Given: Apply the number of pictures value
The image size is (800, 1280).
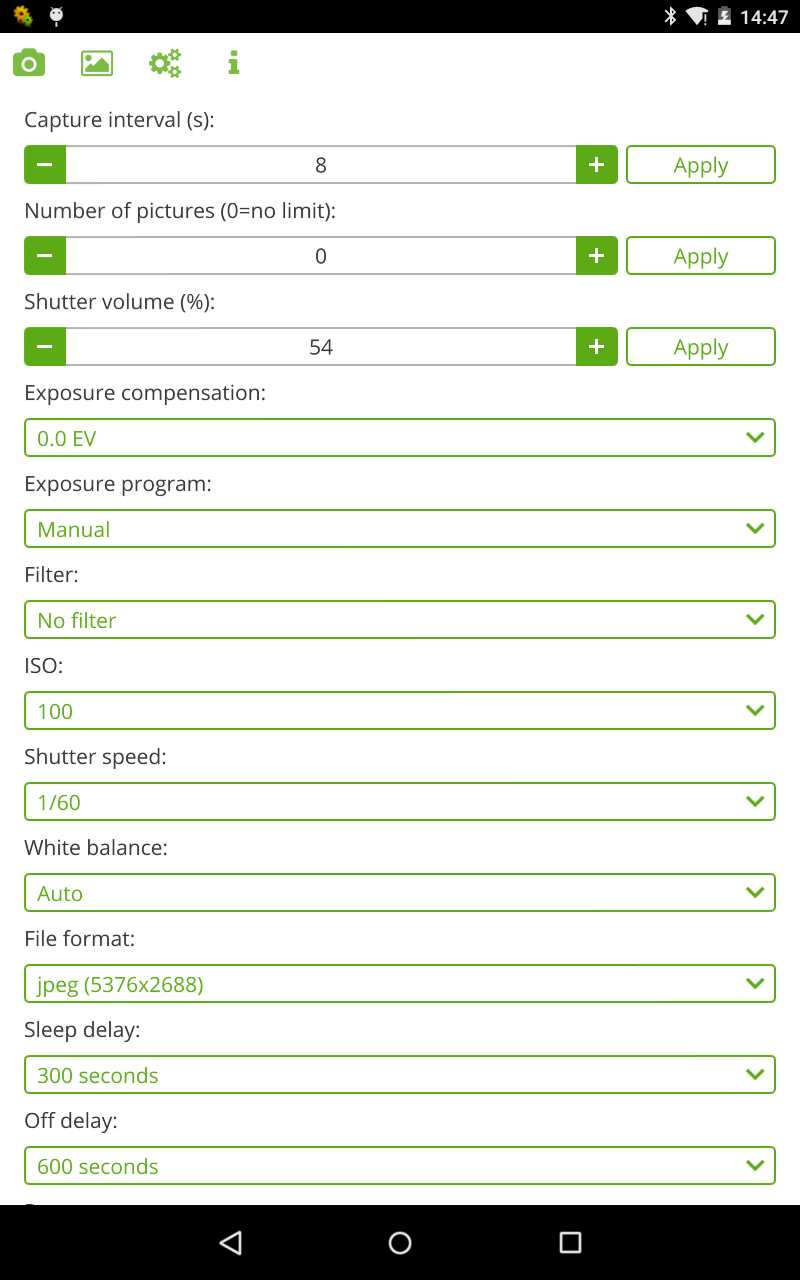Looking at the screenshot, I should pyautogui.click(x=700, y=256).
